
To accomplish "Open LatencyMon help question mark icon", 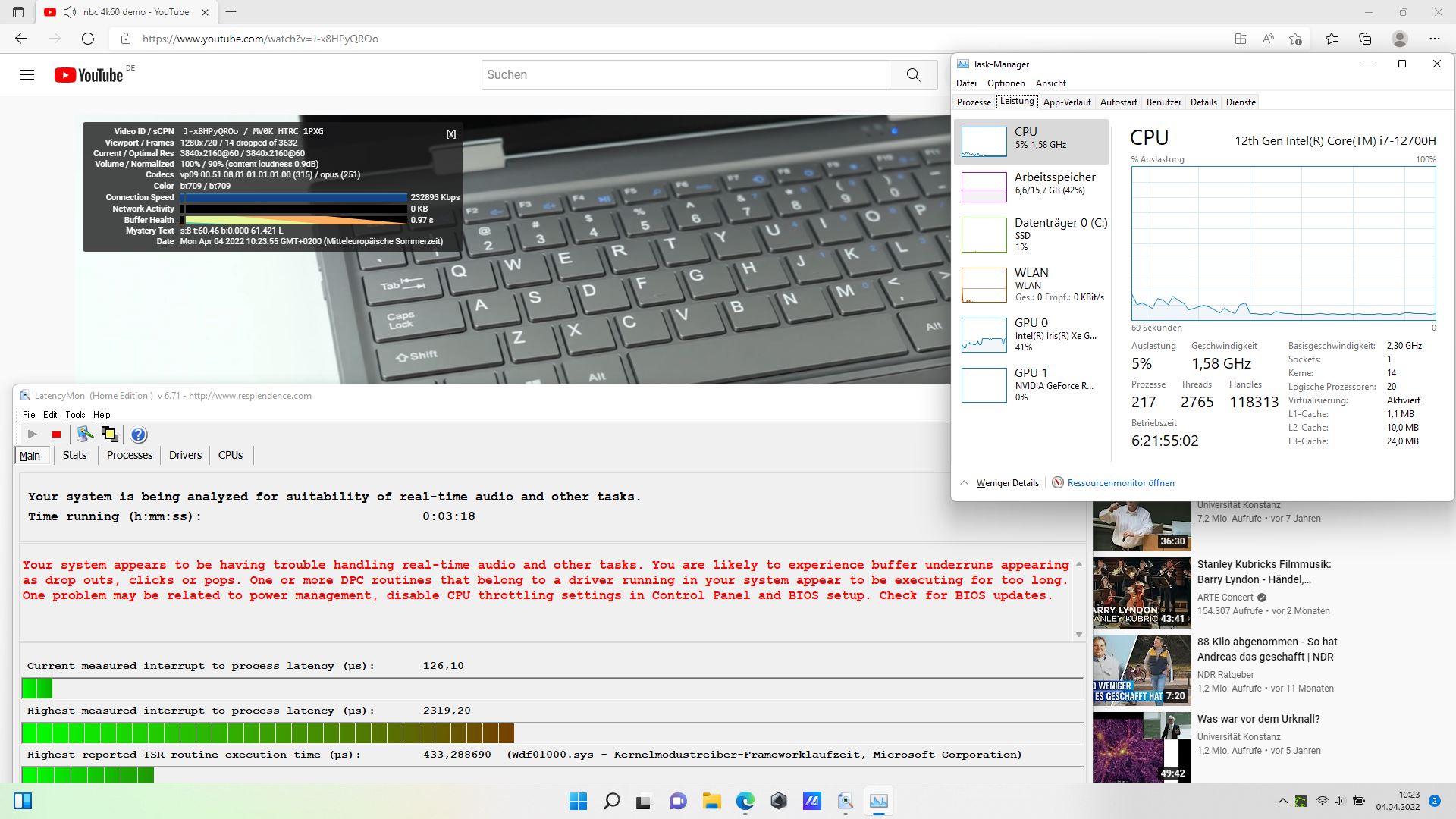I will coord(139,435).
